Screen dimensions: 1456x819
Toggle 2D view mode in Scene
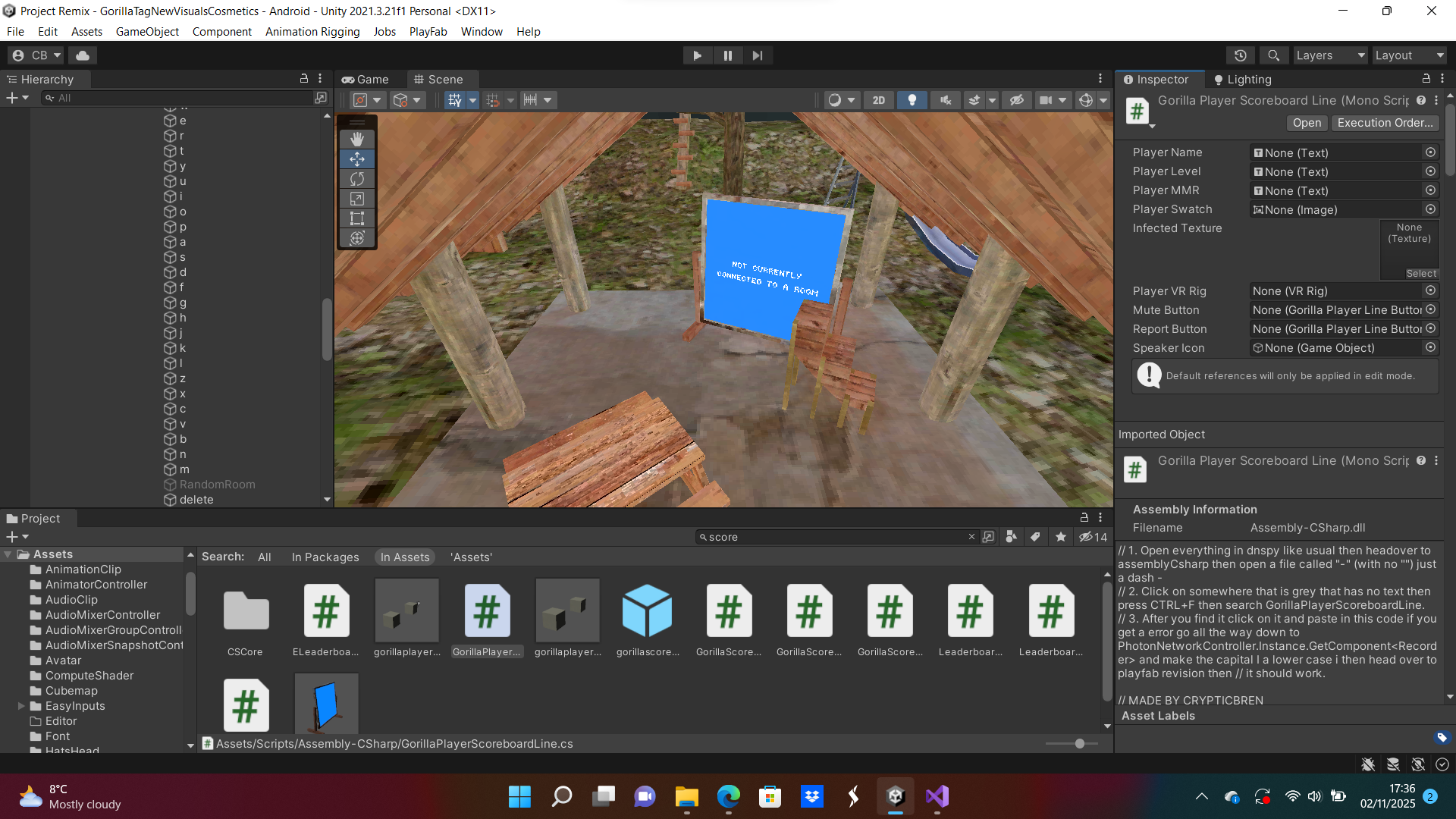[x=878, y=100]
